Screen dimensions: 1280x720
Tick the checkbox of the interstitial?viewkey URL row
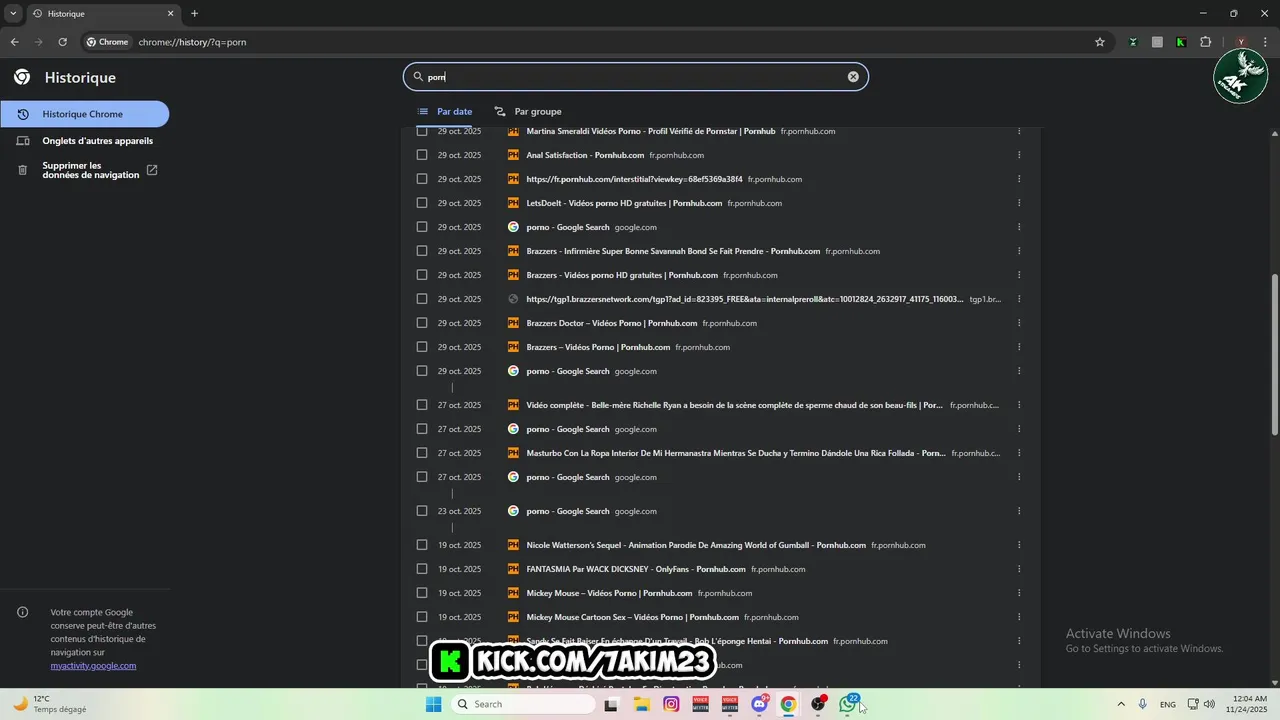tap(422, 179)
